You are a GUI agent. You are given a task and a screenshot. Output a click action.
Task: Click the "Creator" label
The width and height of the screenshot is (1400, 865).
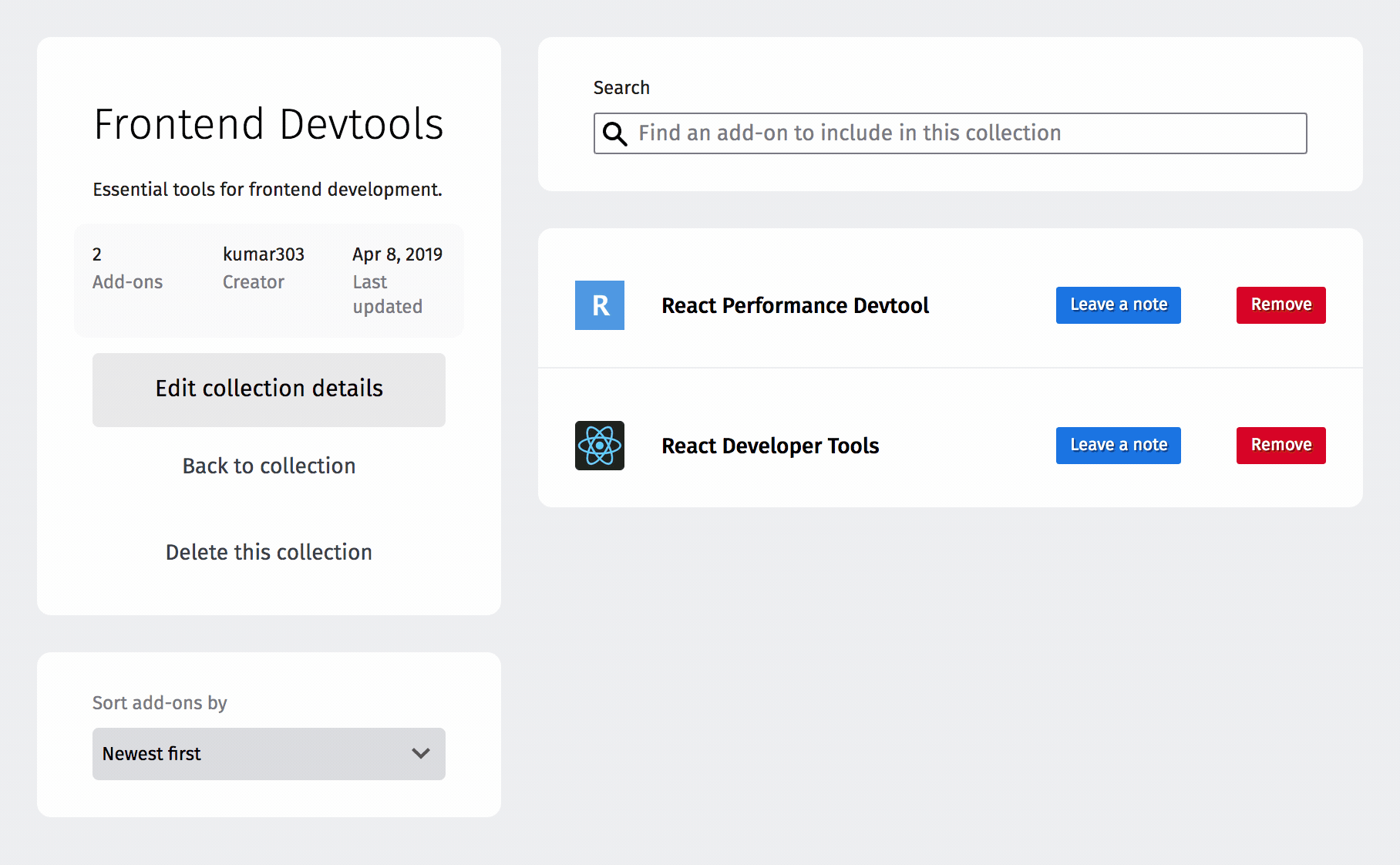tap(254, 282)
